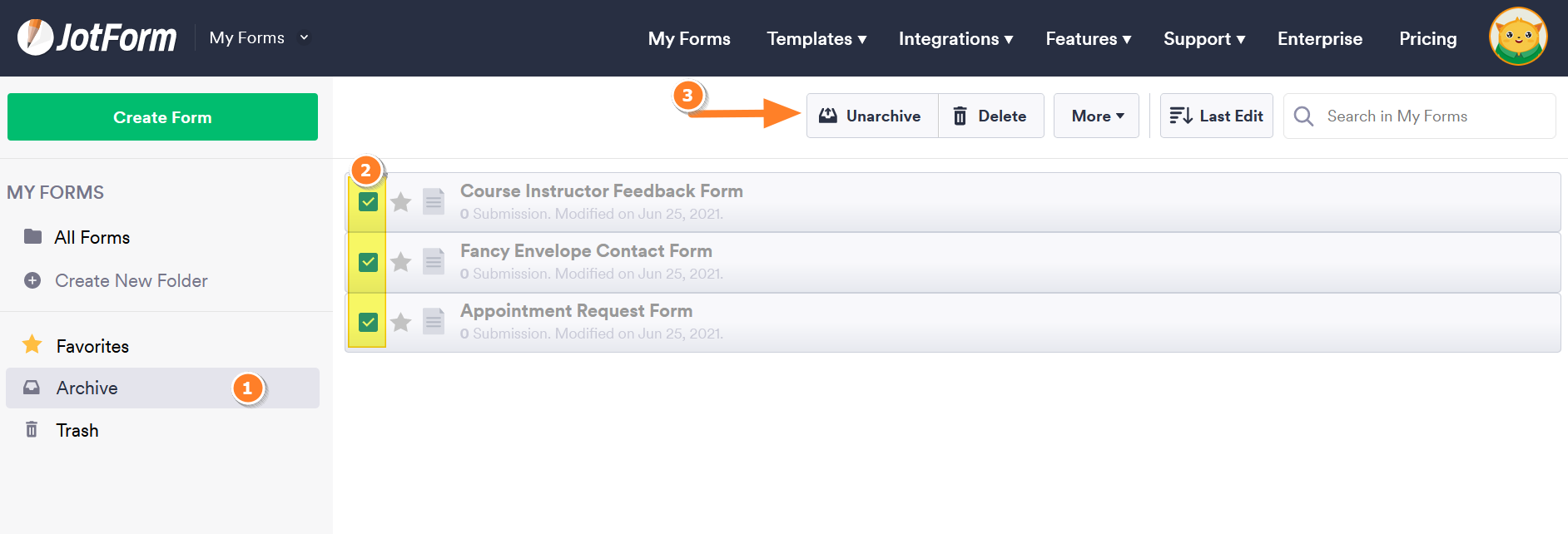Screen dimensions: 1568x534
Task: Click the Trash bin icon in sidebar
Action: (32, 429)
